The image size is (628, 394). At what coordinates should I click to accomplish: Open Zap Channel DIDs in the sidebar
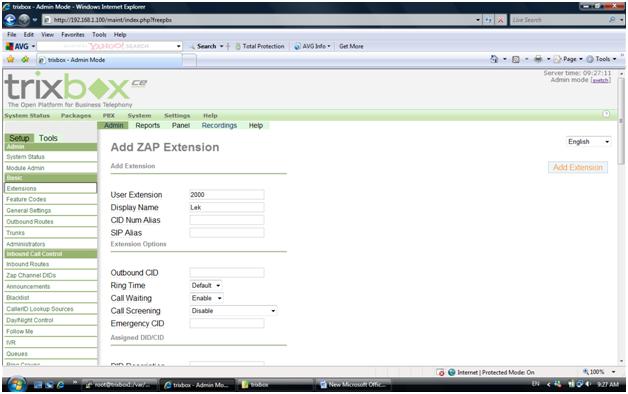(50, 275)
